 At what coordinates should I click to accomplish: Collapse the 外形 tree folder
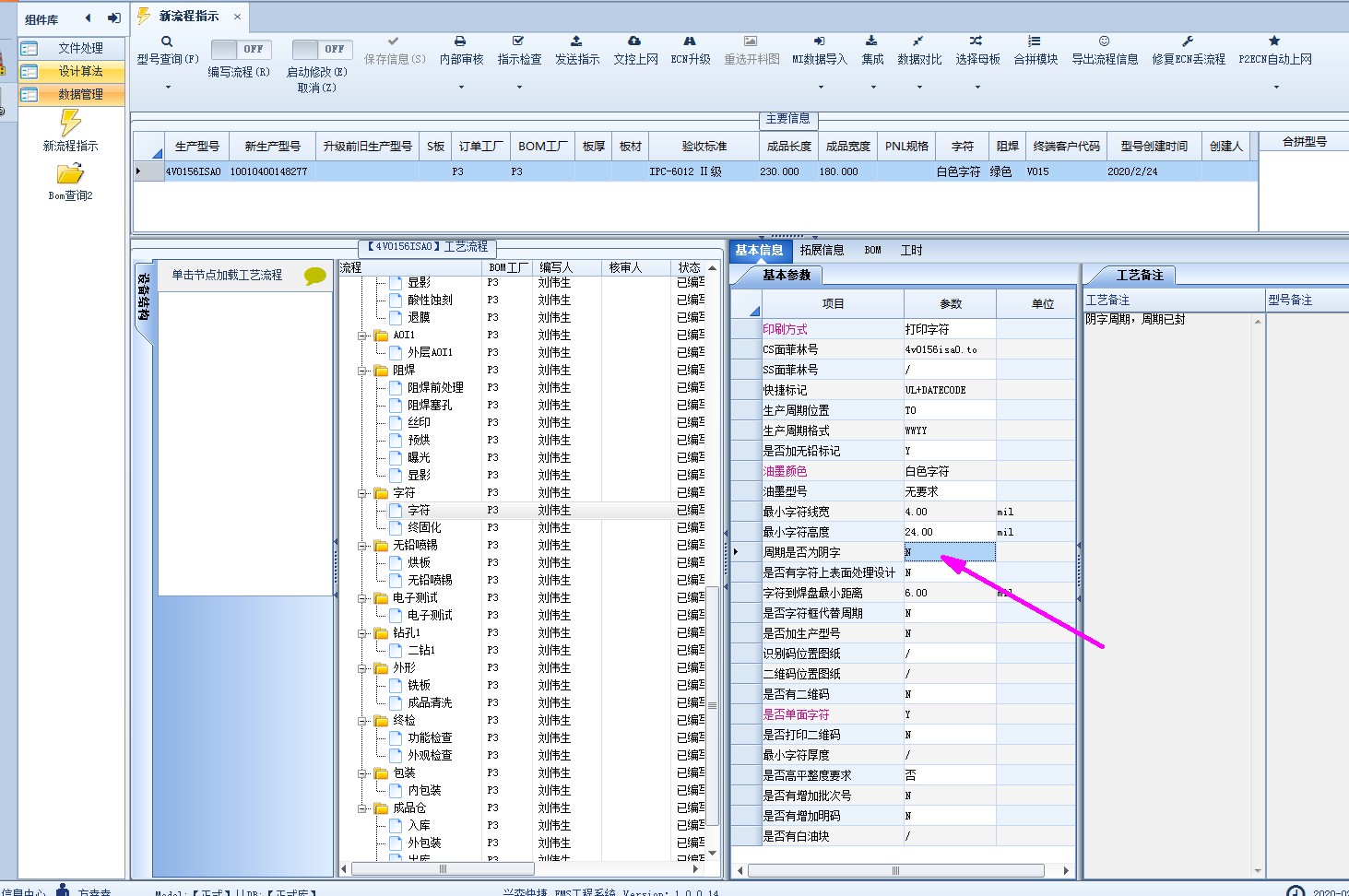click(x=363, y=668)
